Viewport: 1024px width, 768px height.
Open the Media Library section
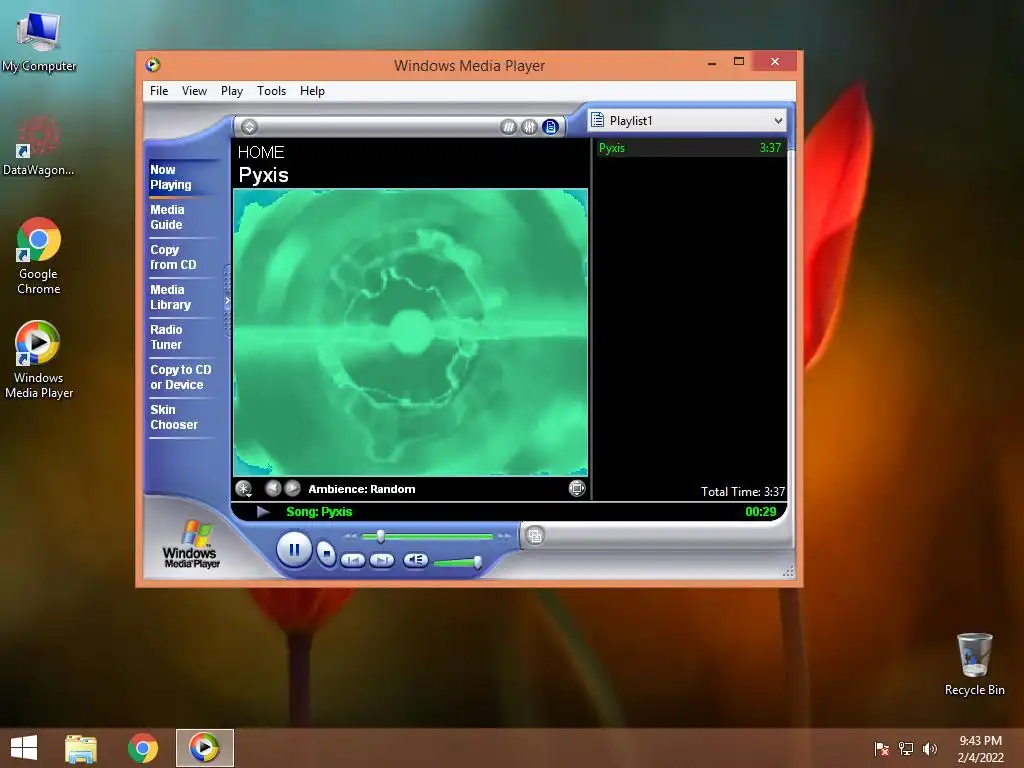[x=170, y=297]
